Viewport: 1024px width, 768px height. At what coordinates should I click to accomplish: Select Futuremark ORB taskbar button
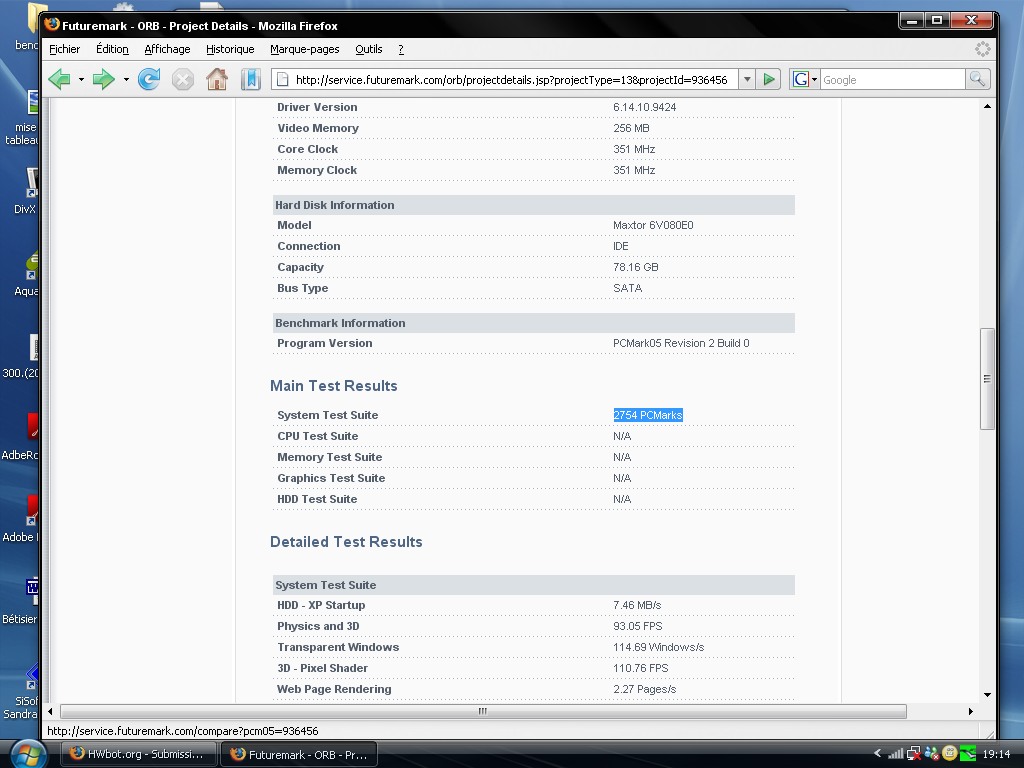(x=299, y=754)
